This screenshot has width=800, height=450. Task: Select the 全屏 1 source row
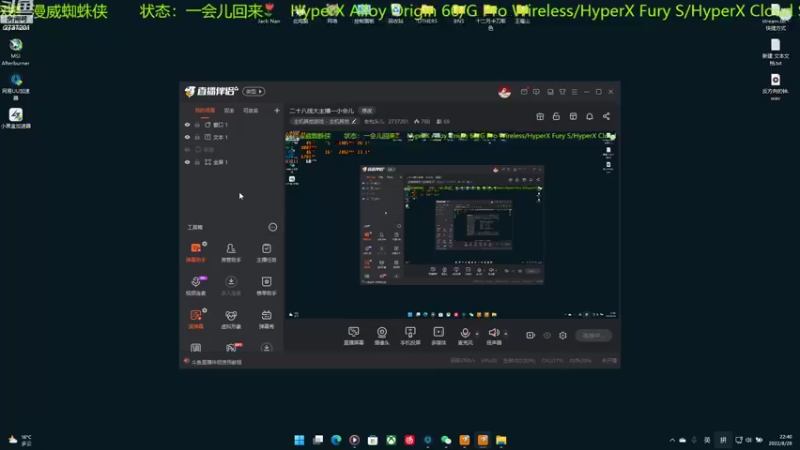click(x=232, y=162)
